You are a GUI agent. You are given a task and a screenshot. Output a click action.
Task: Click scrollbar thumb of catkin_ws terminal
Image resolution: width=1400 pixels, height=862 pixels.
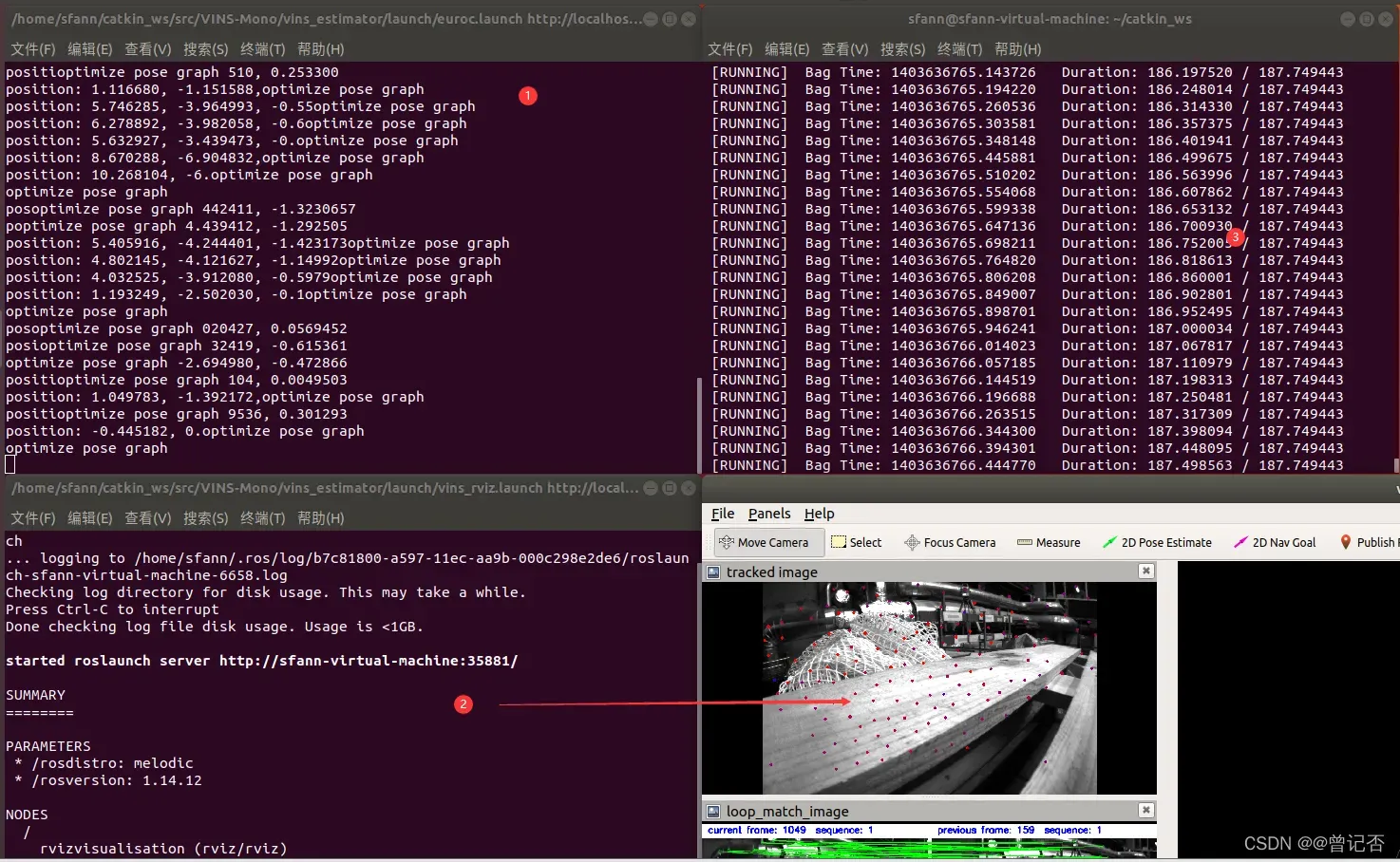tap(1396, 464)
